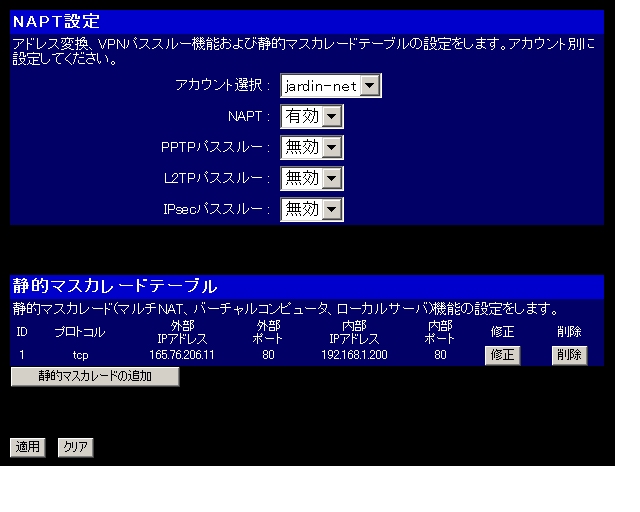Open the L2TPパススルー dropdown

tap(312, 178)
